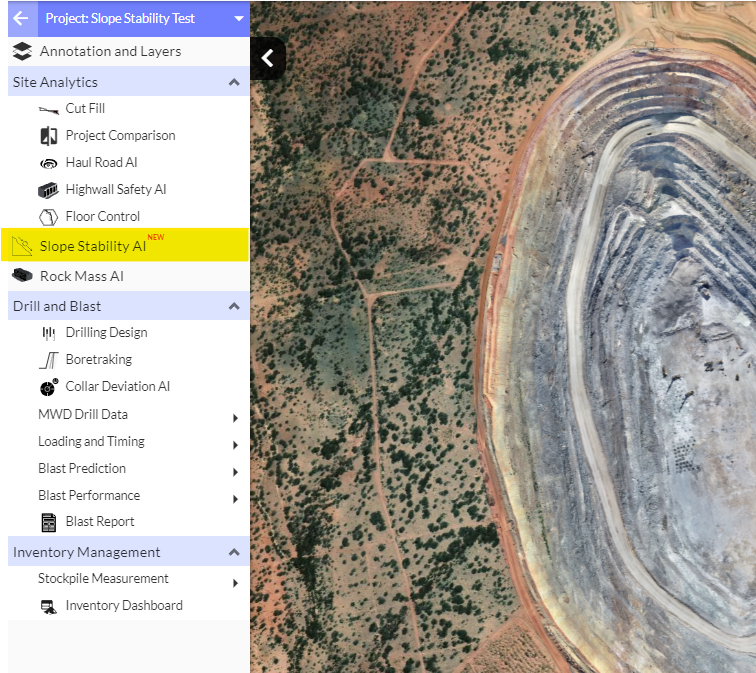Click the Collar Deviation AI icon

[x=48, y=387]
